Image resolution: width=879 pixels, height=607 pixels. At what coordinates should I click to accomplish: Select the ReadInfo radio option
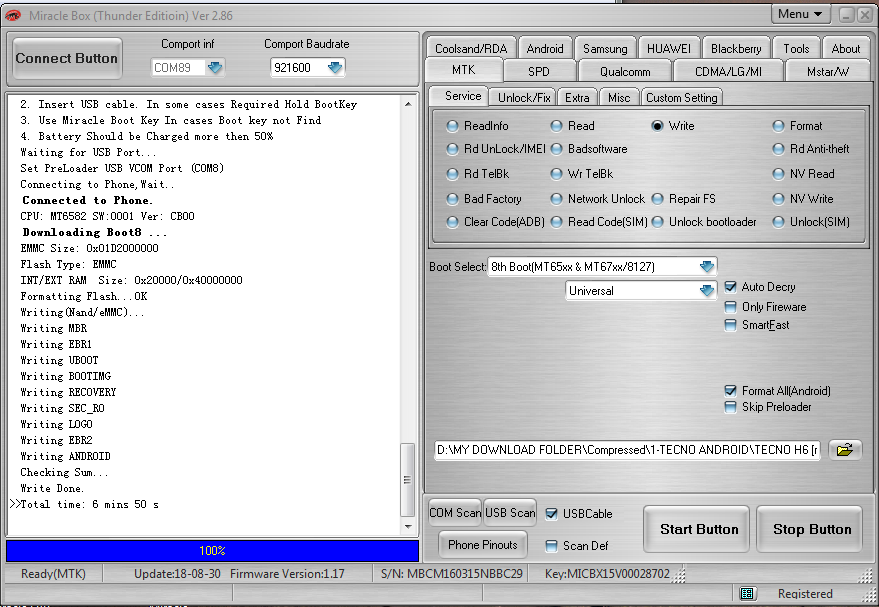(x=452, y=126)
